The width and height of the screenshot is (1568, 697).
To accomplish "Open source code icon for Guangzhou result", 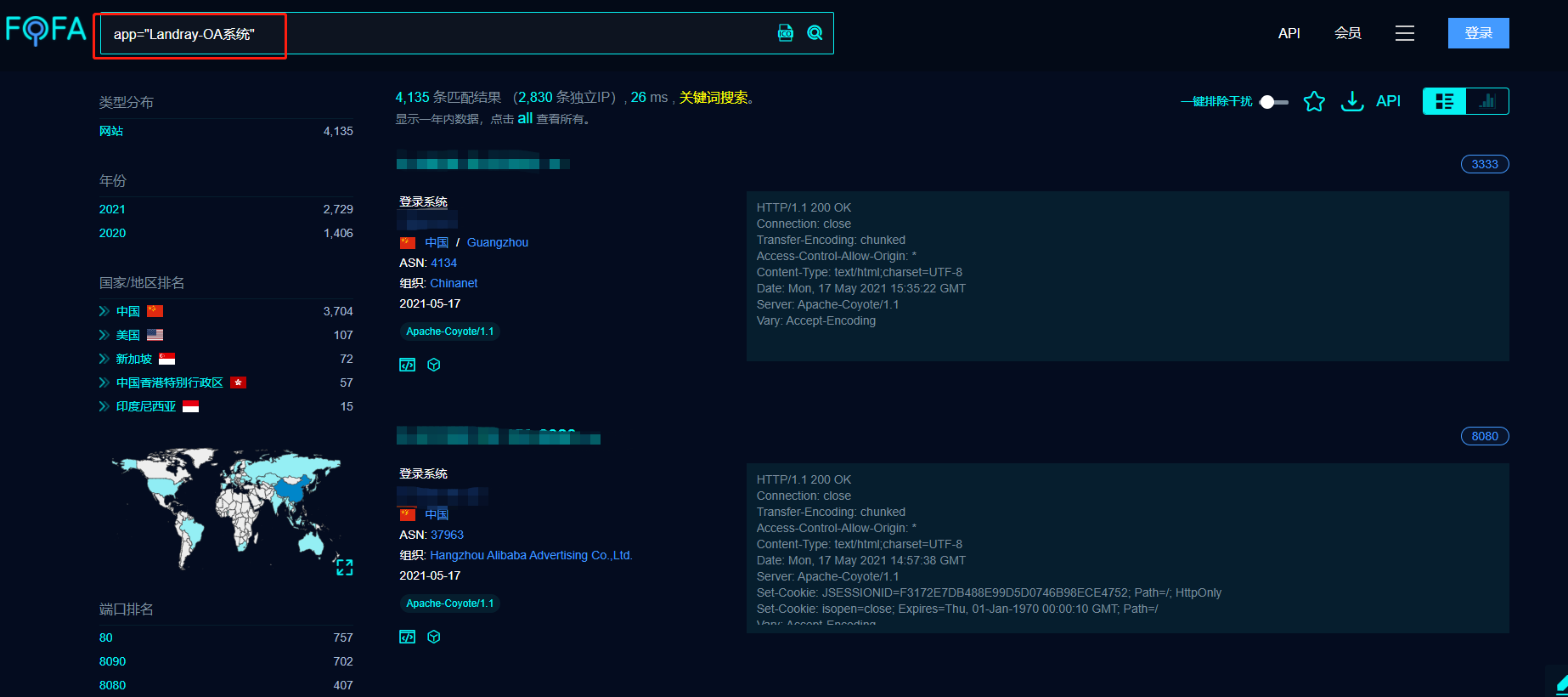I will tap(408, 365).
